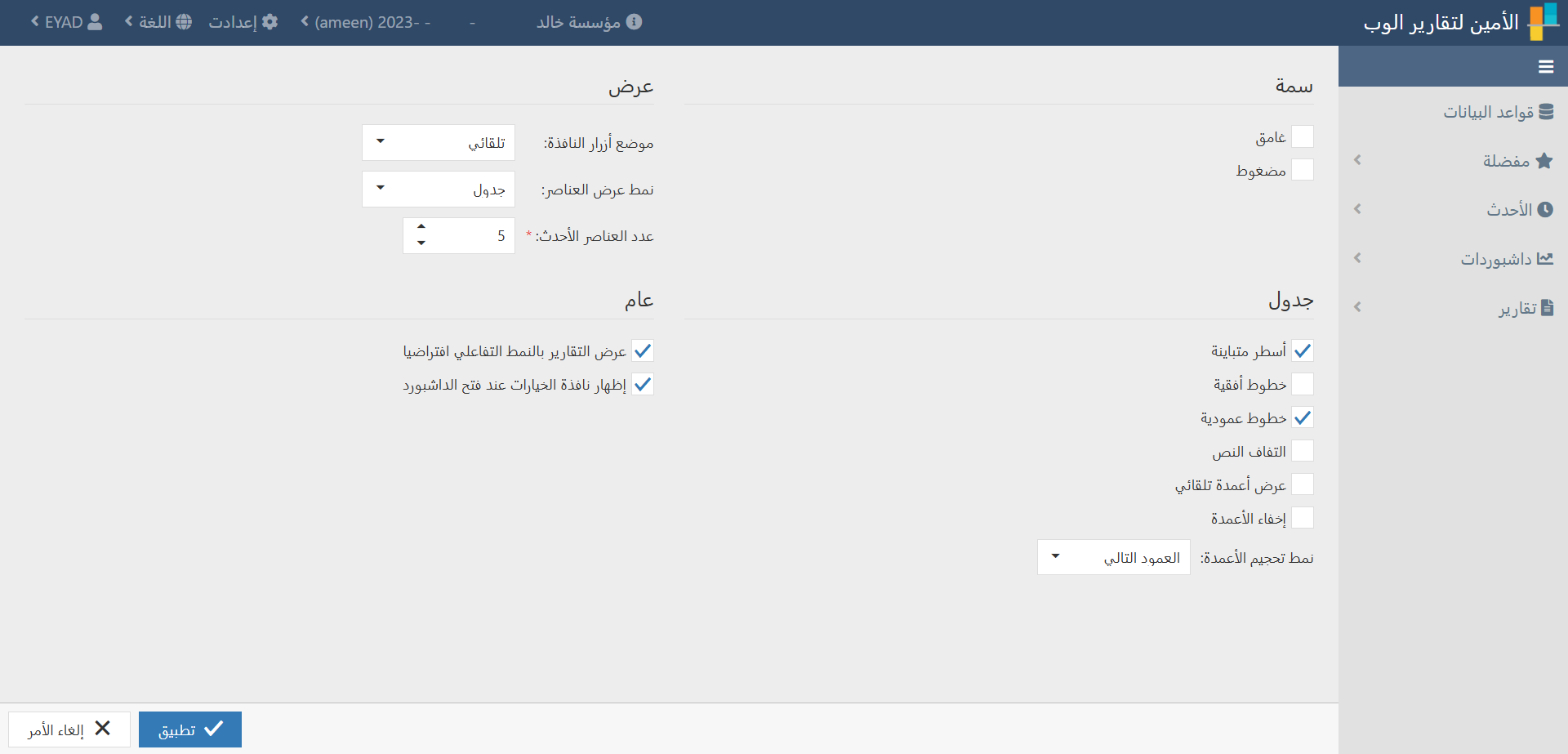1568x754 pixels.
Task: Click the databases icon (قواعد البيانات)
Action: point(1545,112)
